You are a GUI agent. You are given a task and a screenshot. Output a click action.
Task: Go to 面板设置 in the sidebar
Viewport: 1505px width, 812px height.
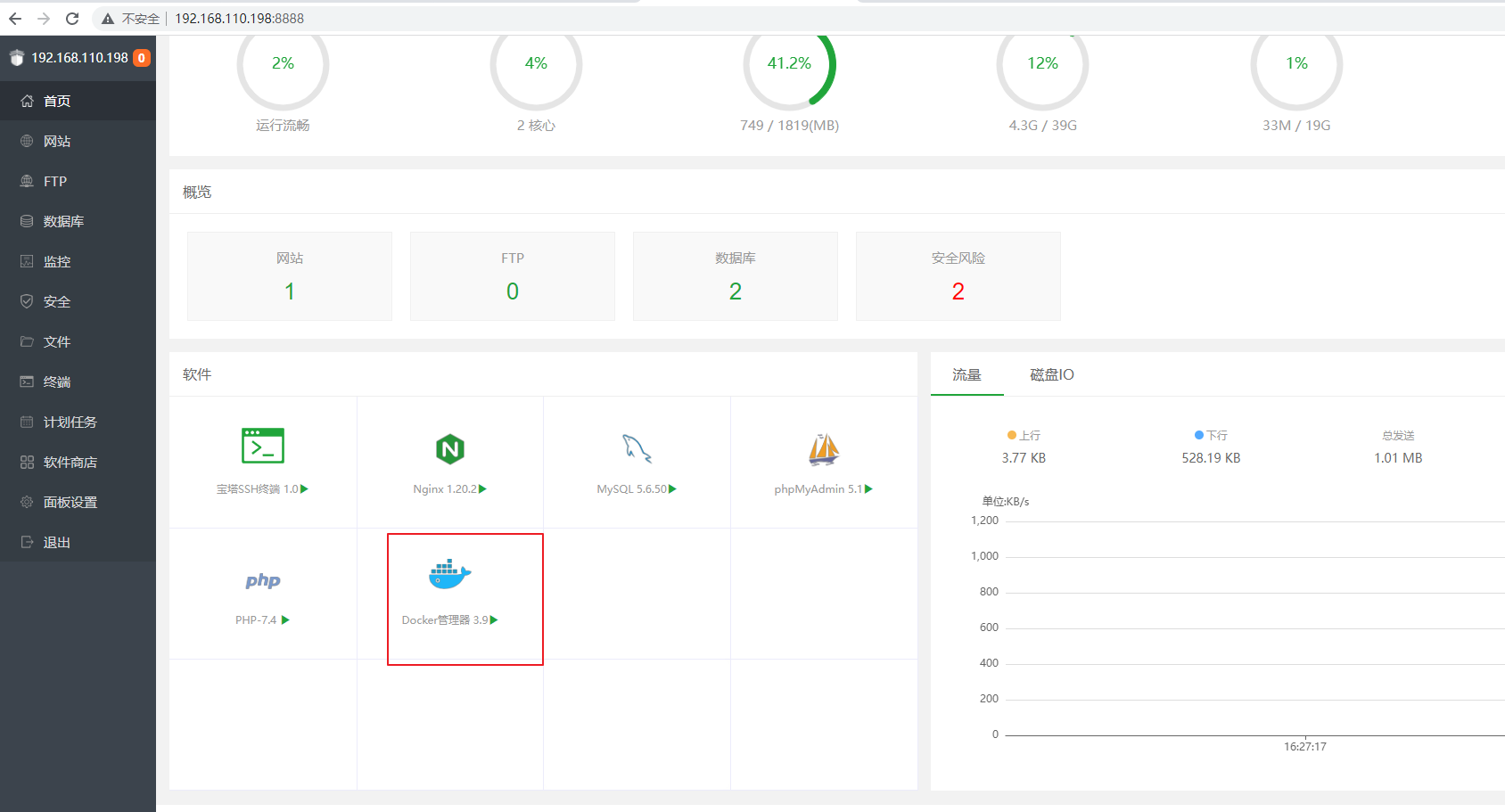(x=70, y=503)
